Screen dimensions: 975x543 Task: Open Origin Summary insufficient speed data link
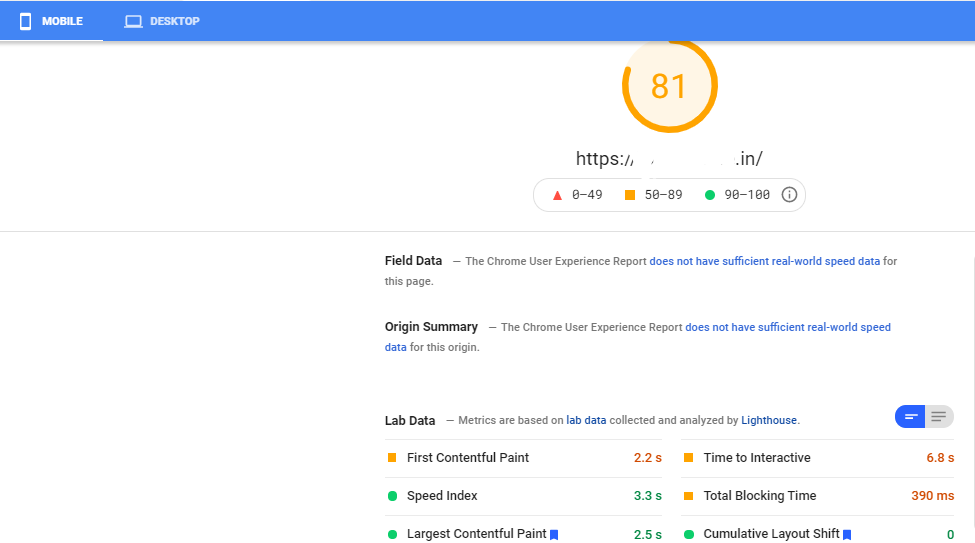788,327
